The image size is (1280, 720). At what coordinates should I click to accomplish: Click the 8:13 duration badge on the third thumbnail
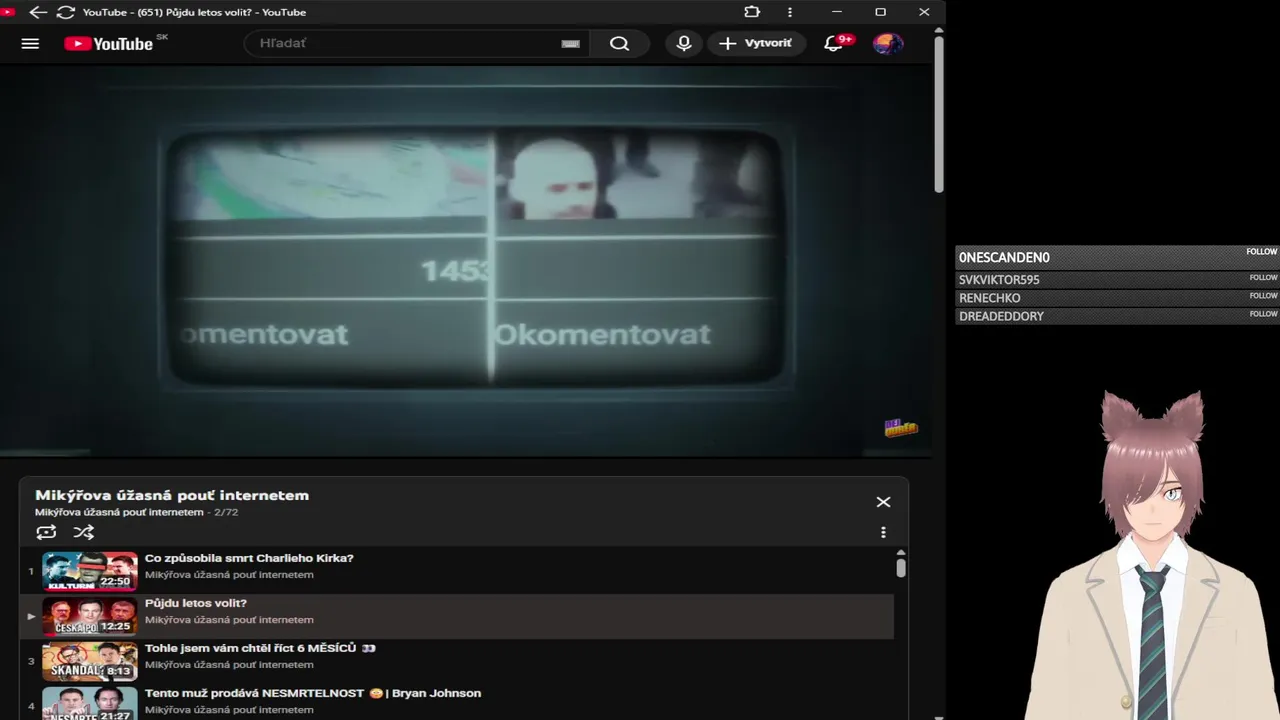(118, 671)
